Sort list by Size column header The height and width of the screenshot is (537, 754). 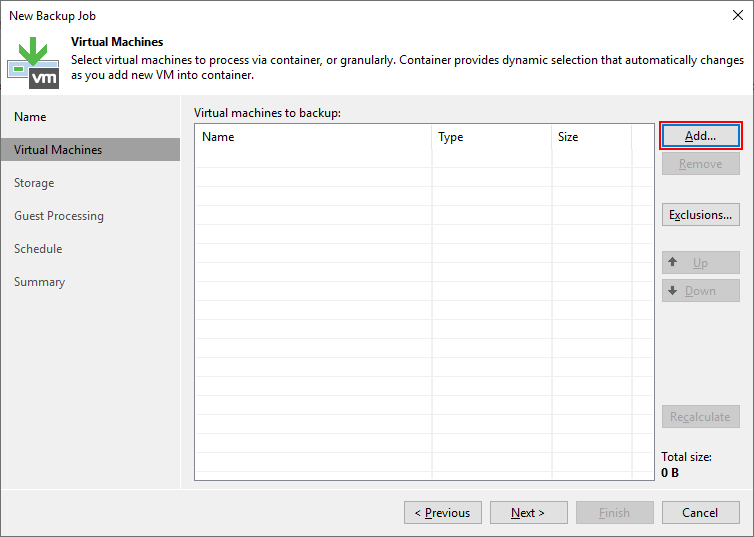[590, 137]
